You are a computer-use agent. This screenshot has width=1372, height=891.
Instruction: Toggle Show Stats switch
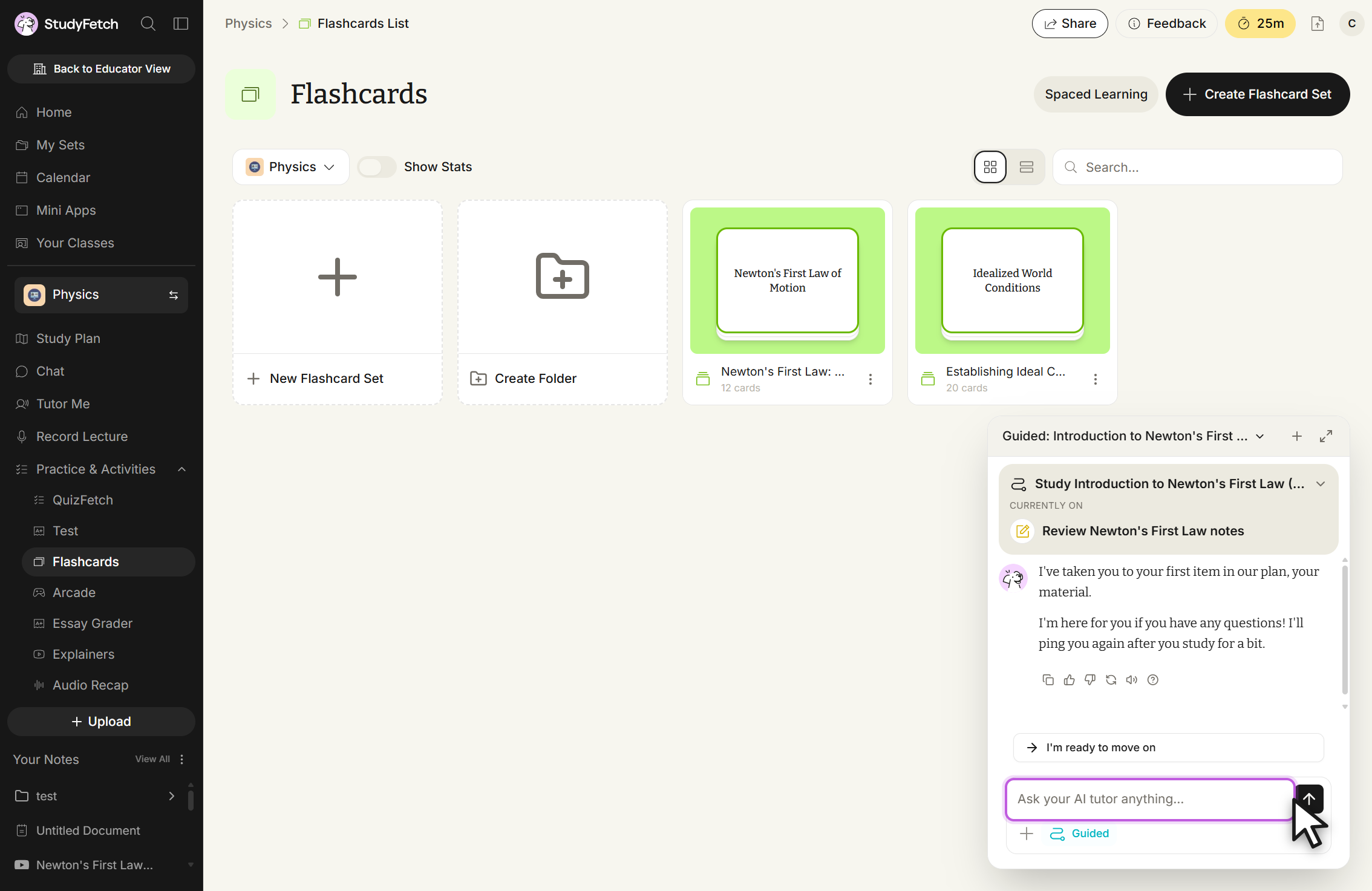click(x=376, y=167)
